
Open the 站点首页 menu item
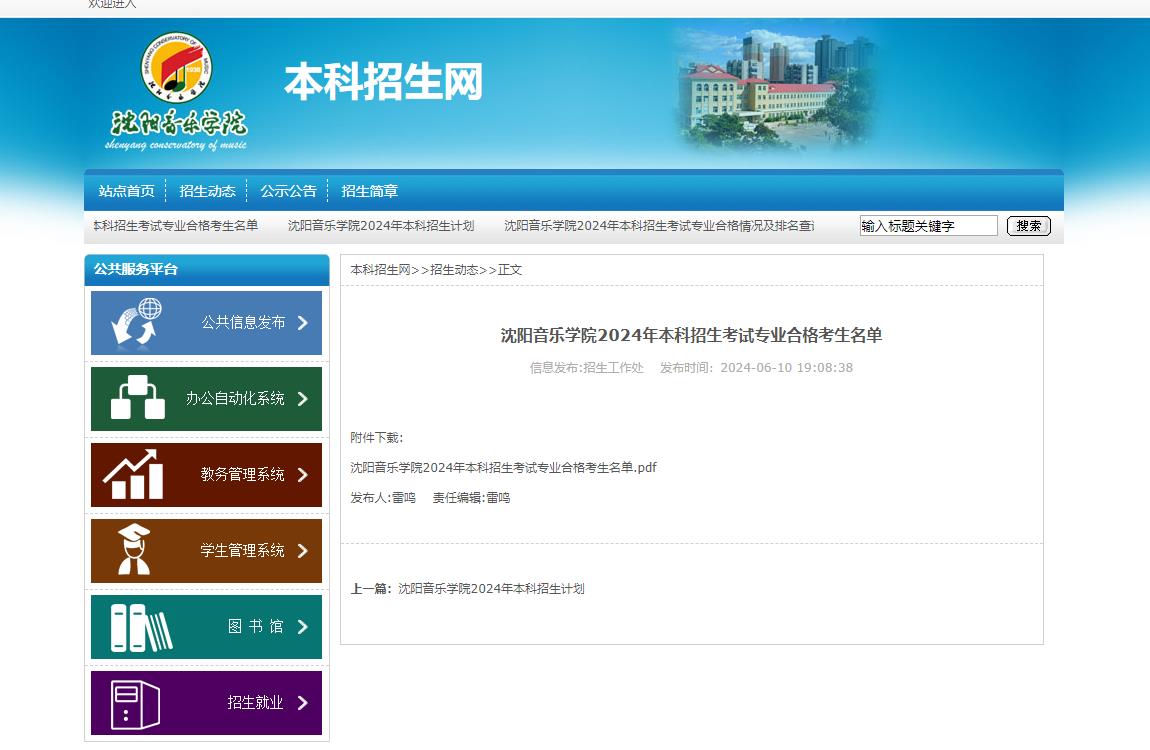126,191
